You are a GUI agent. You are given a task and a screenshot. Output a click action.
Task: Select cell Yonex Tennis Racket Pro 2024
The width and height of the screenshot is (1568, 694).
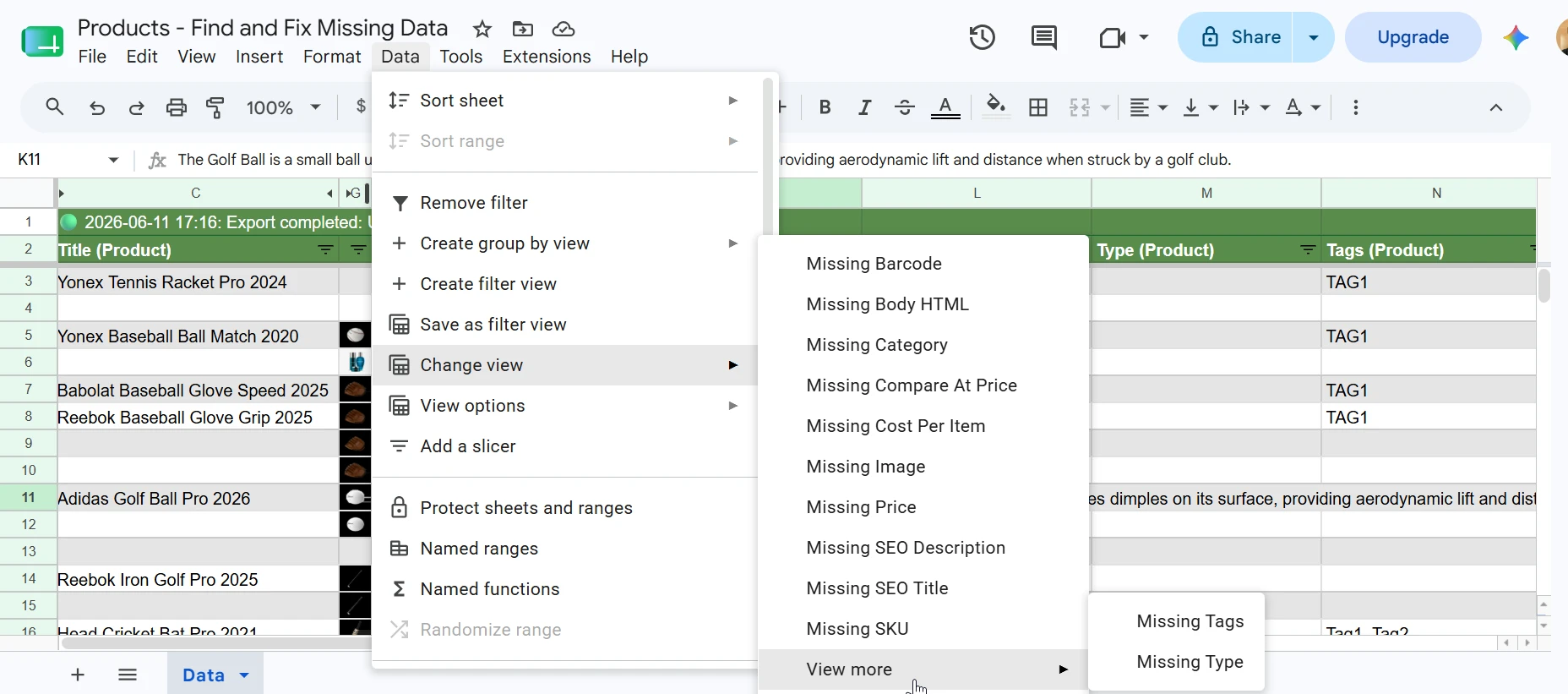point(198,282)
